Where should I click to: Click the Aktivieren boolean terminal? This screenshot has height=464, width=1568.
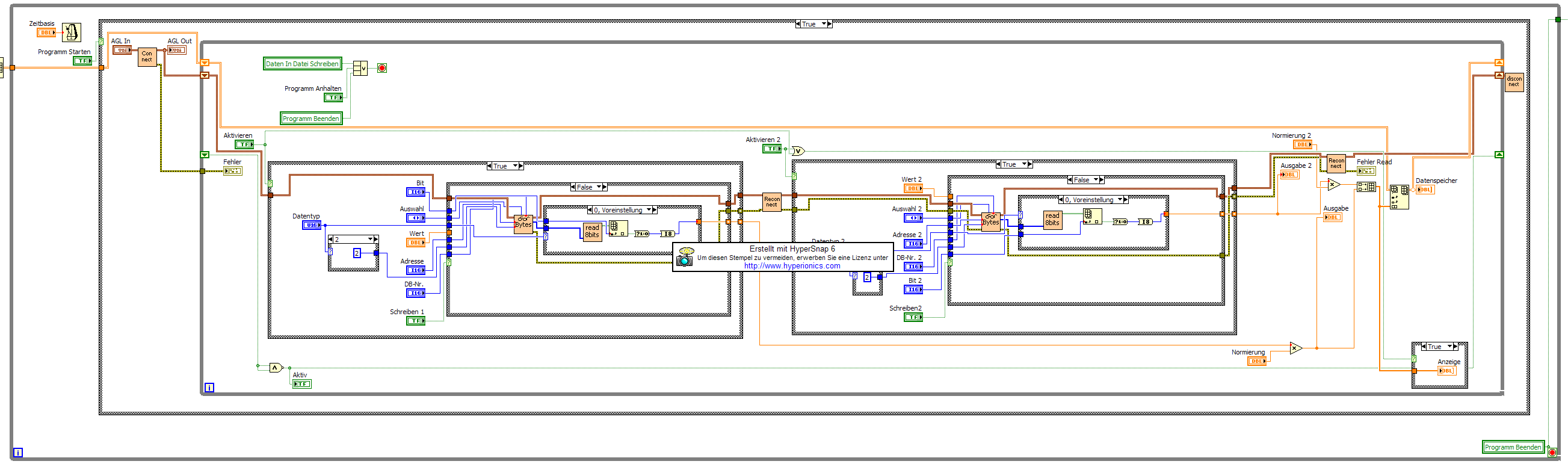pos(244,144)
